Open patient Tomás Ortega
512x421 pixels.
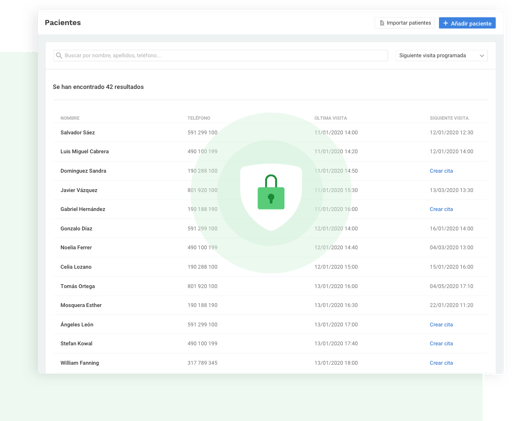[77, 286]
